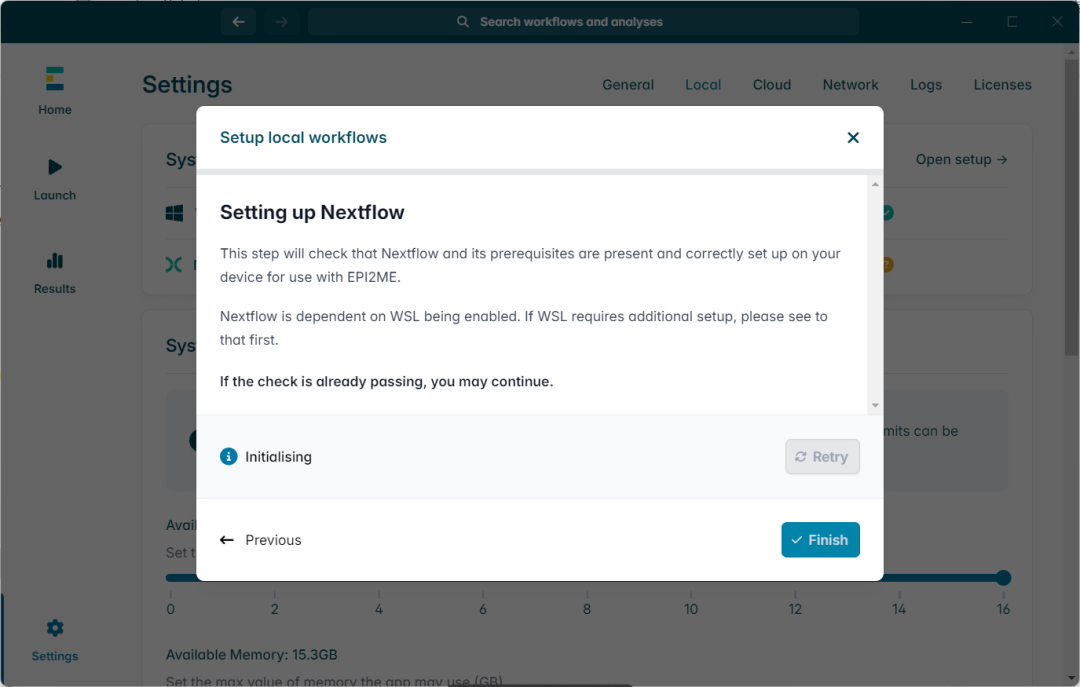Click the Finish button

coord(820,540)
